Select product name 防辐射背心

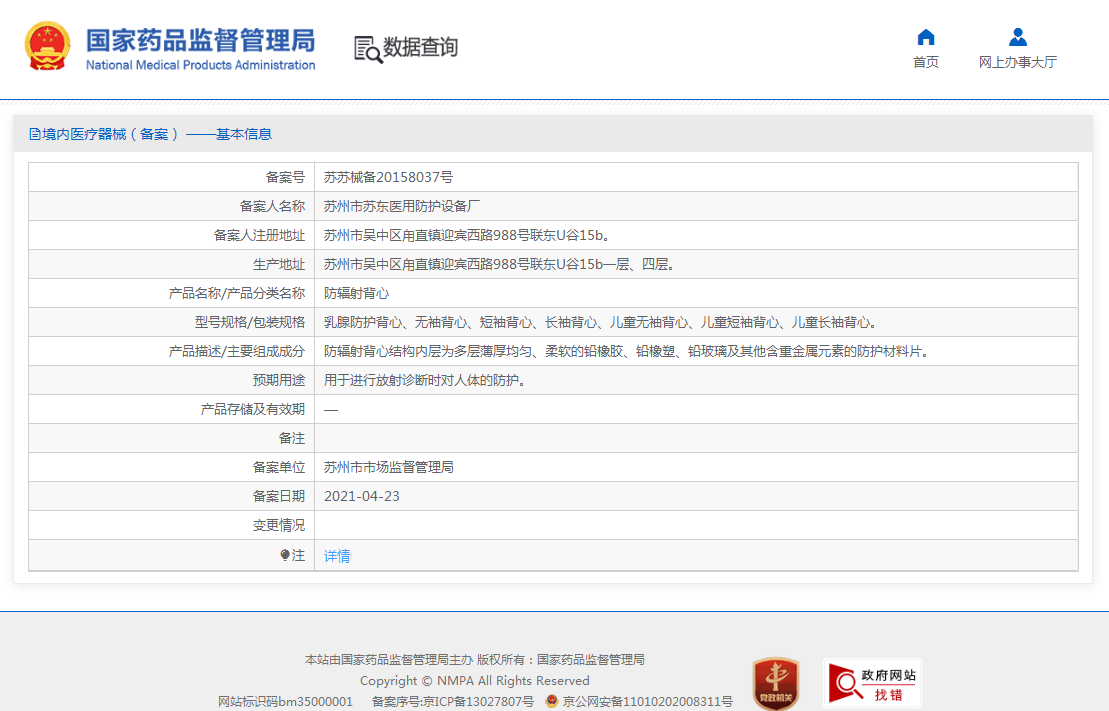coord(356,293)
